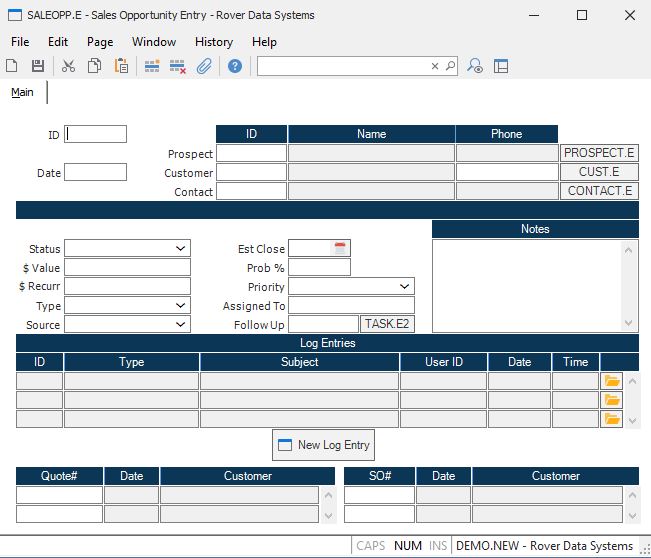The height and width of the screenshot is (558, 651).
Task: Click the Save disk icon
Action: click(38, 66)
